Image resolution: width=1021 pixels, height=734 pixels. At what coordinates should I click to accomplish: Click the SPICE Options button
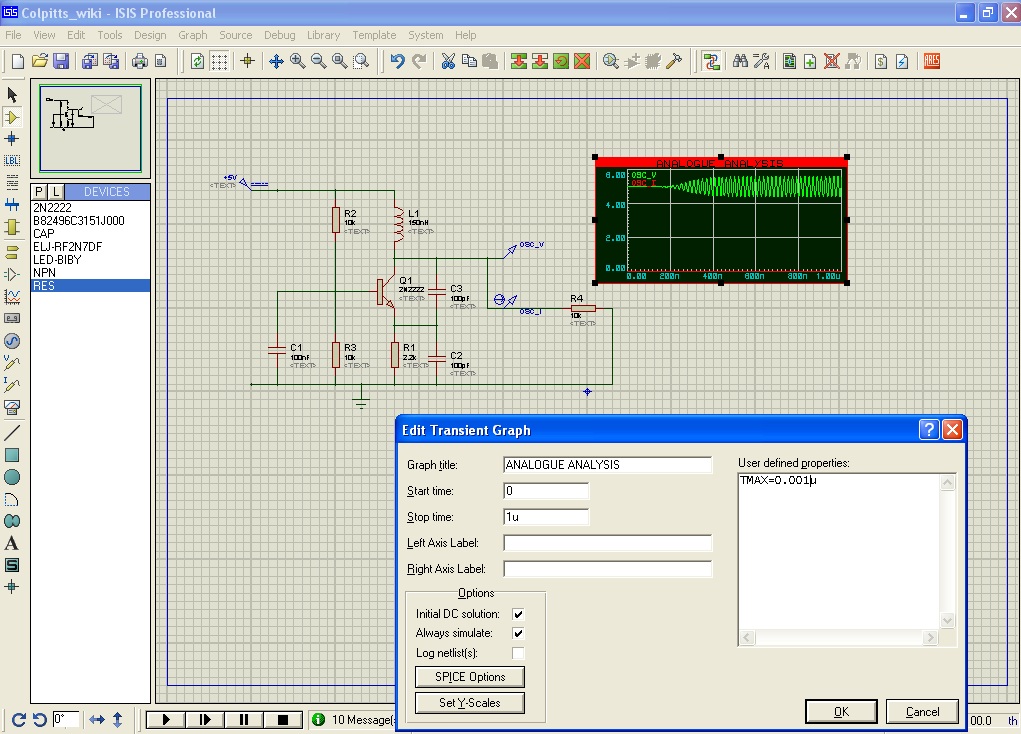point(470,677)
